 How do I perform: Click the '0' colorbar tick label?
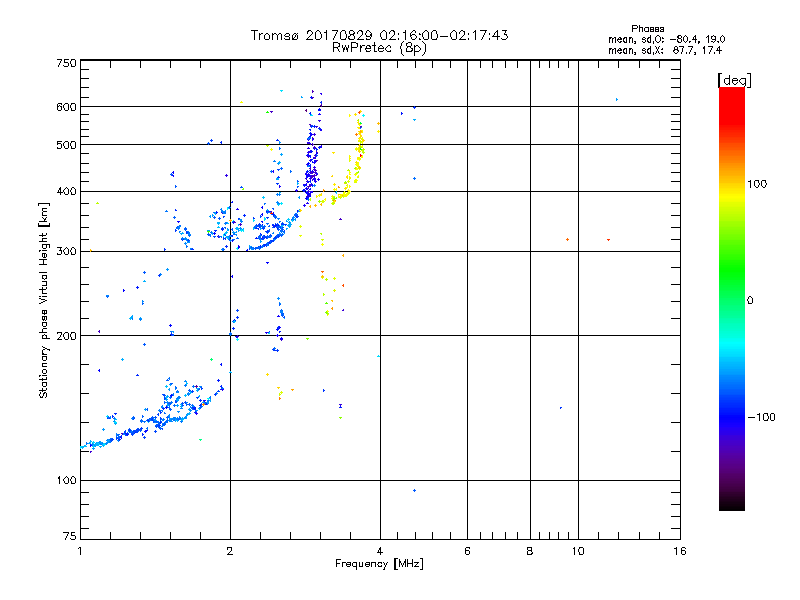tap(750, 301)
